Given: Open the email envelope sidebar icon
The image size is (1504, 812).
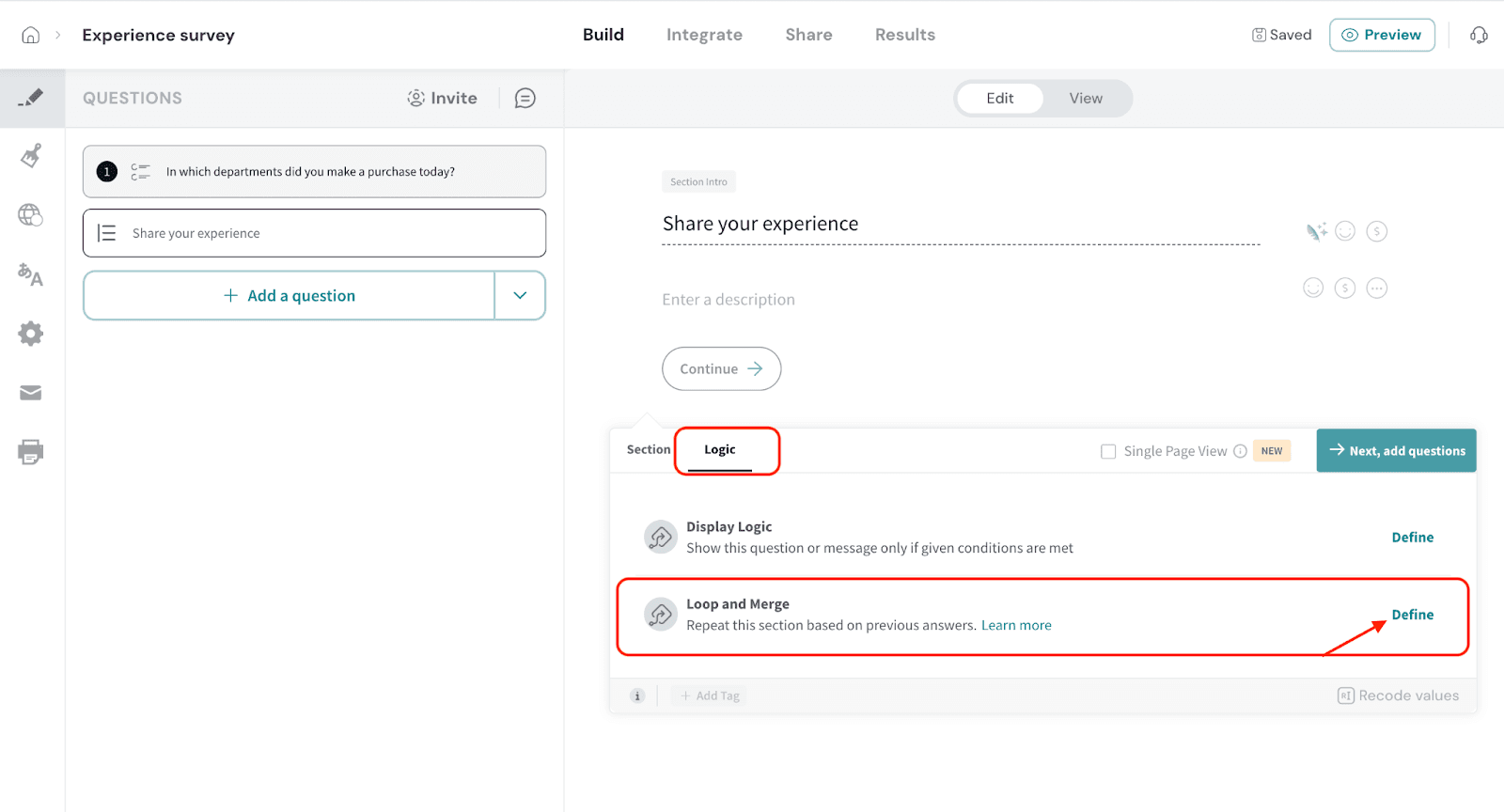Looking at the screenshot, I should pyautogui.click(x=31, y=393).
